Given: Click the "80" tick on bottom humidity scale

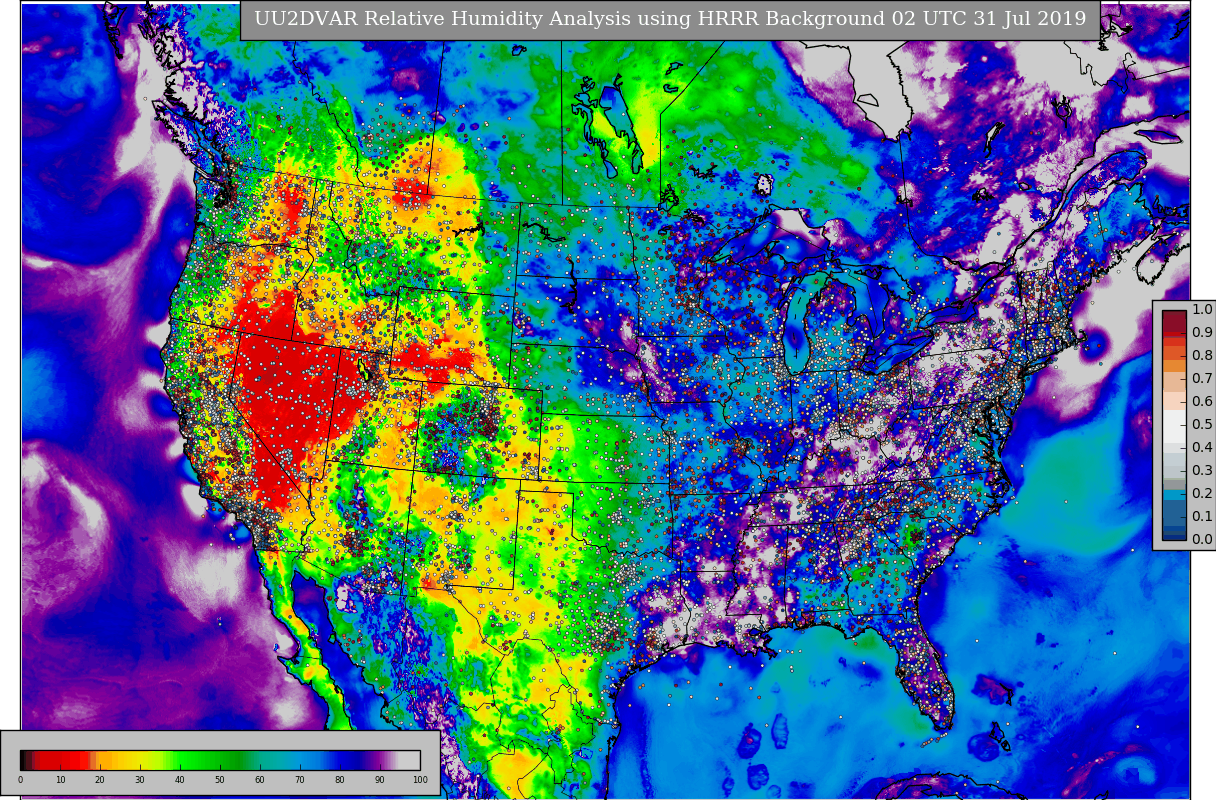Looking at the screenshot, I should 340,780.
